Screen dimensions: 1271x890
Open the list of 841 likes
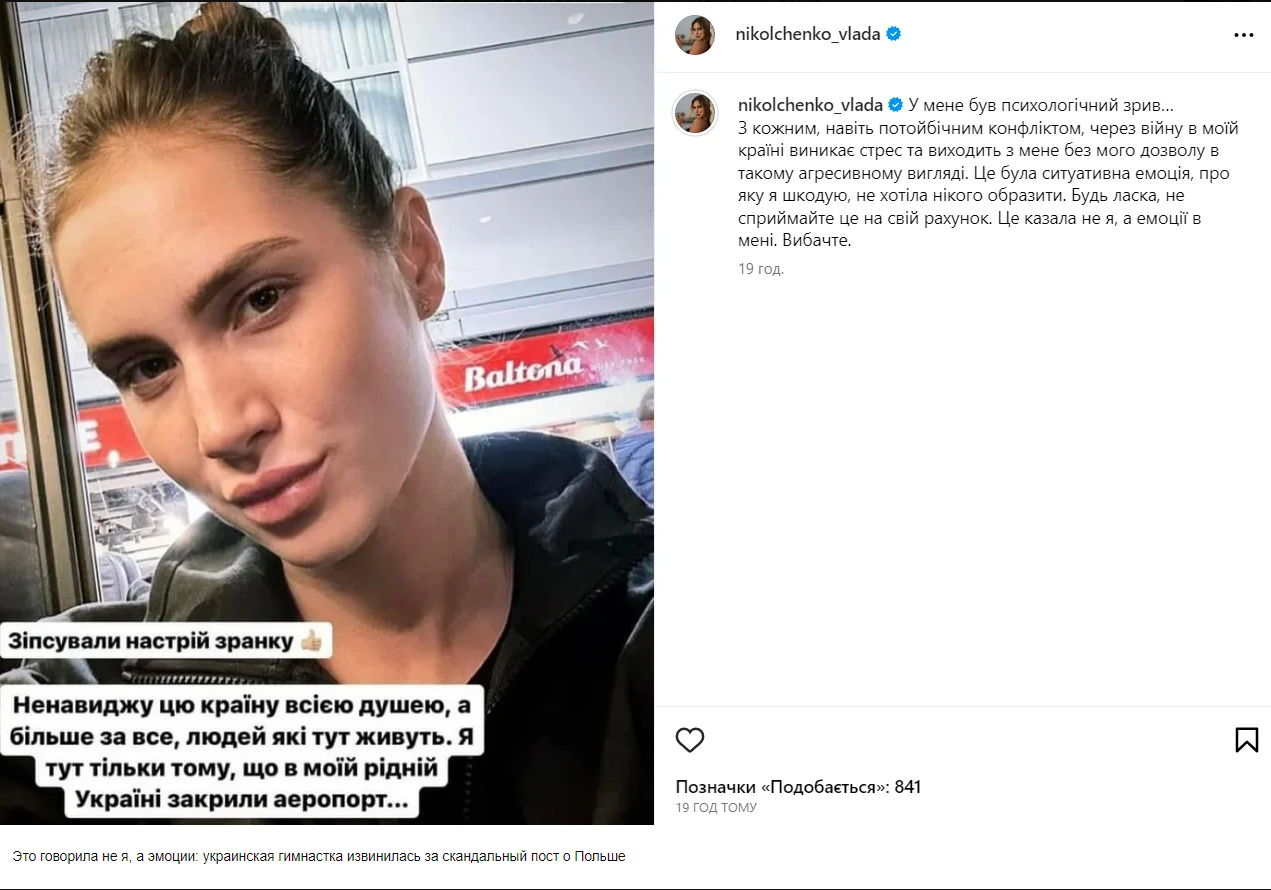[798, 787]
